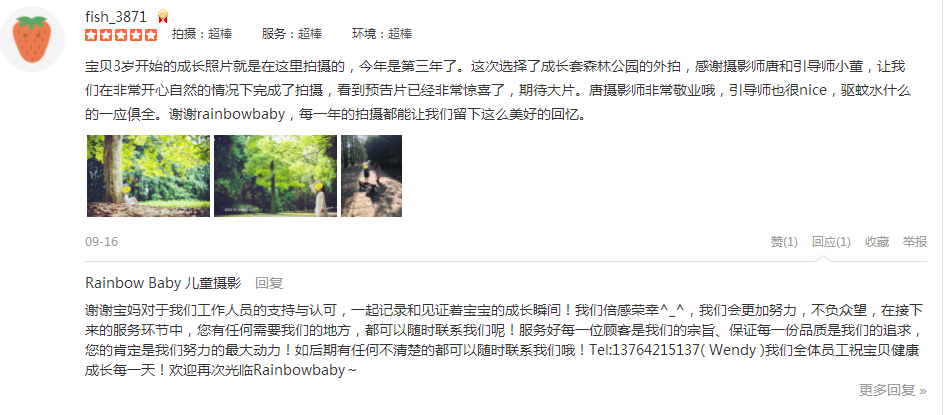Like the review with 赞(1)
The height and width of the screenshot is (415, 945).
[x=784, y=242]
